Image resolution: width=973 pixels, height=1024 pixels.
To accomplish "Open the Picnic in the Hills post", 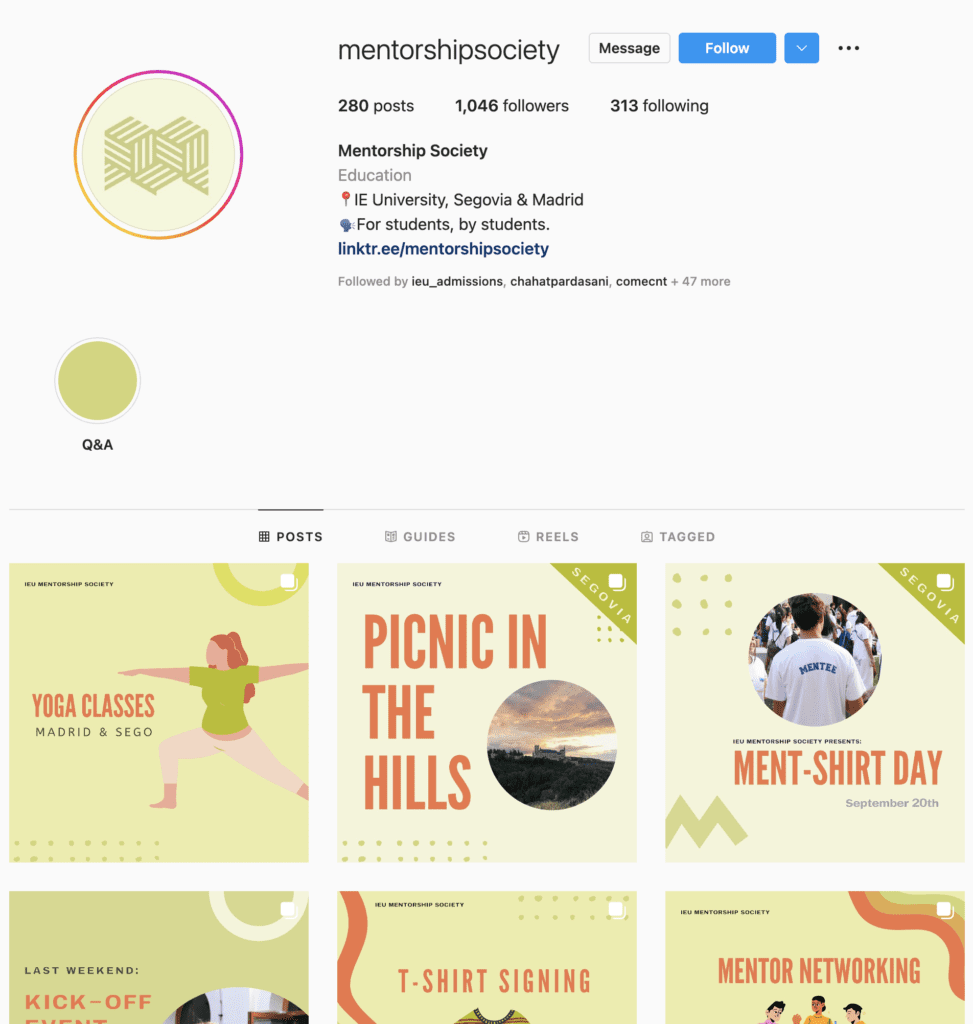I will pyautogui.click(x=486, y=712).
